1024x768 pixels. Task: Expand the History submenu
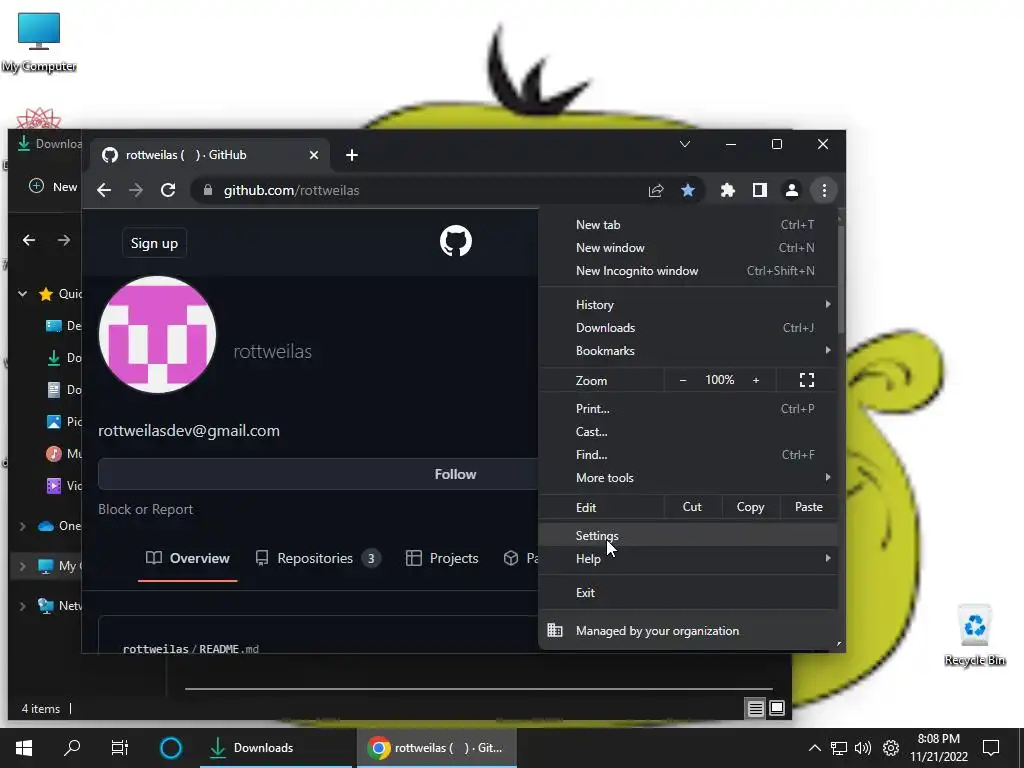pyautogui.click(x=688, y=304)
